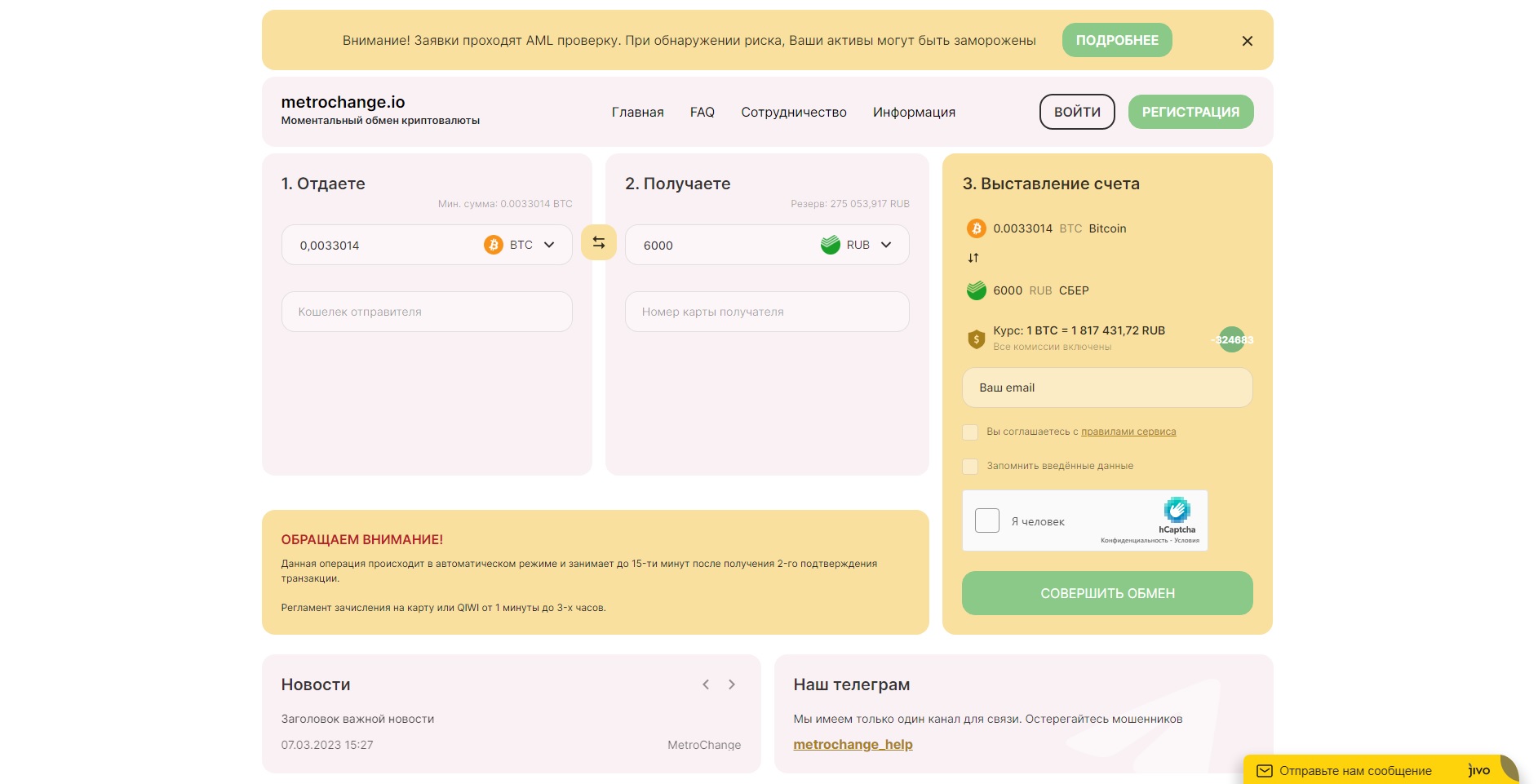
Task: Check the agree to service rules checkbox
Action: click(970, 432)
